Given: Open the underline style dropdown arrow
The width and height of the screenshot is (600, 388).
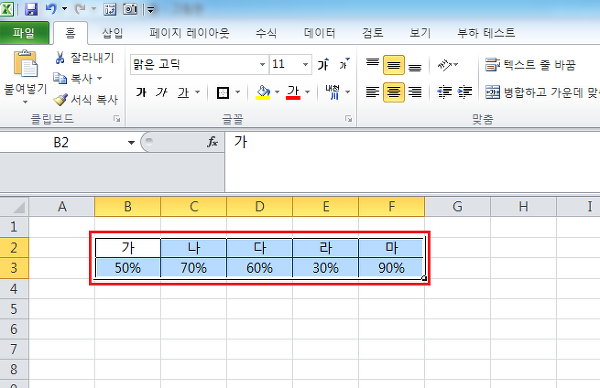Looking at the screenshot, I should click(197, 92).
